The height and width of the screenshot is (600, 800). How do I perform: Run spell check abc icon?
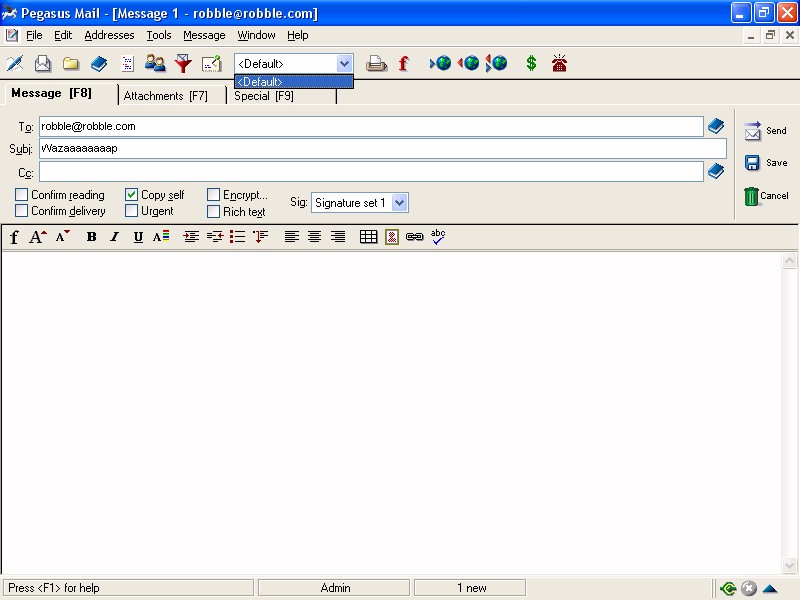click(x=438, y=237)
